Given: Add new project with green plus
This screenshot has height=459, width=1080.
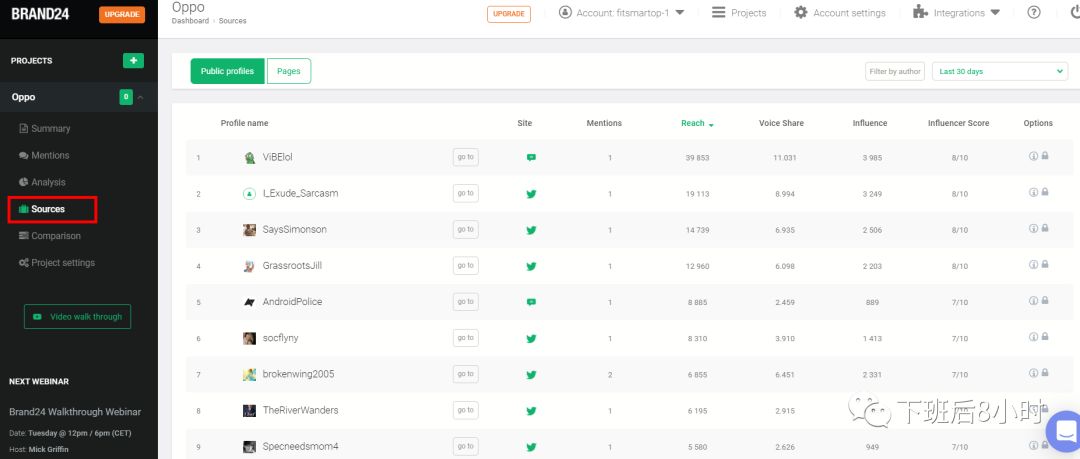Looking at the screenshot, I should click(x=134, y=61).
